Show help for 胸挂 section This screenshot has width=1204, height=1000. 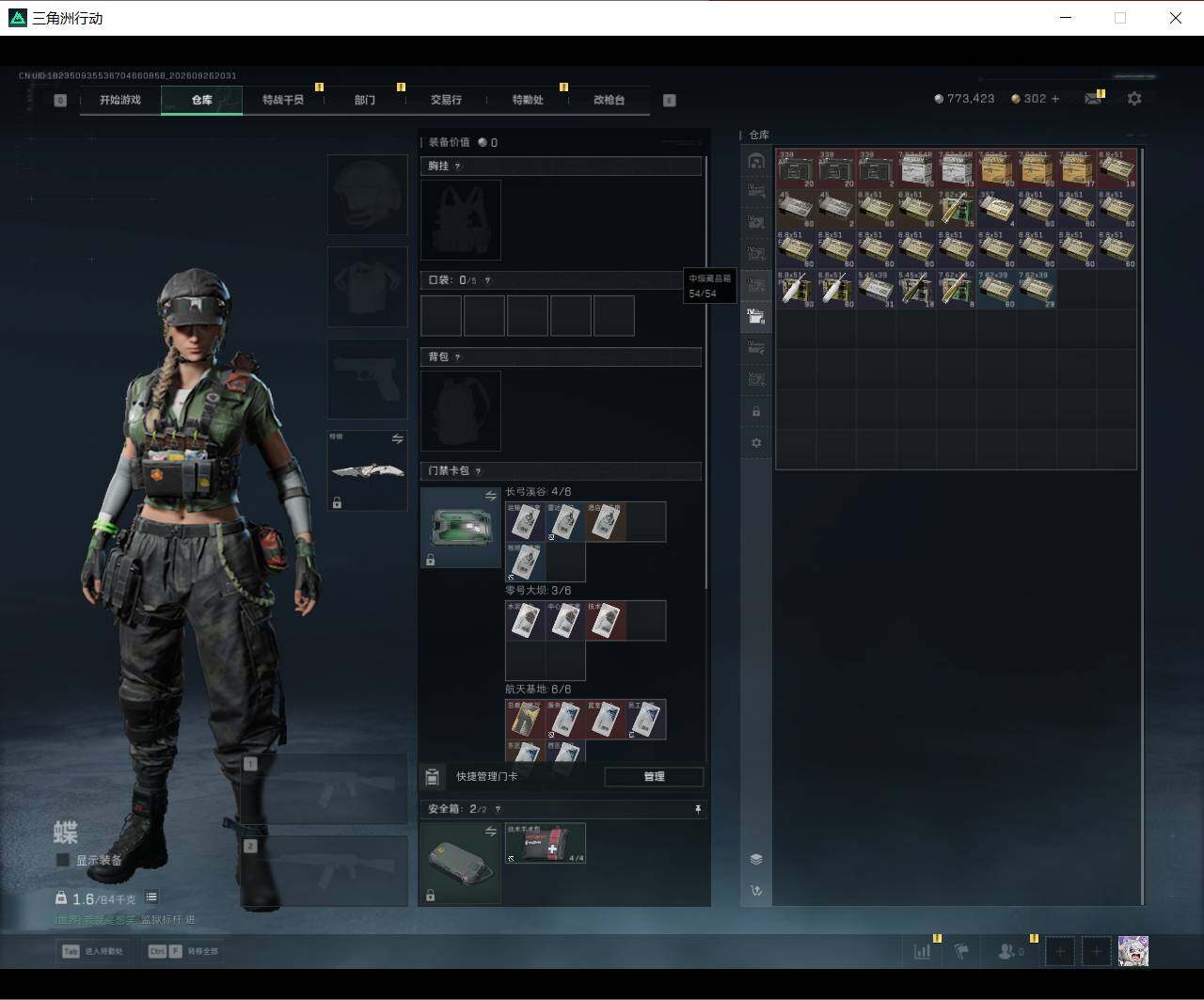(x=458, y=167)
